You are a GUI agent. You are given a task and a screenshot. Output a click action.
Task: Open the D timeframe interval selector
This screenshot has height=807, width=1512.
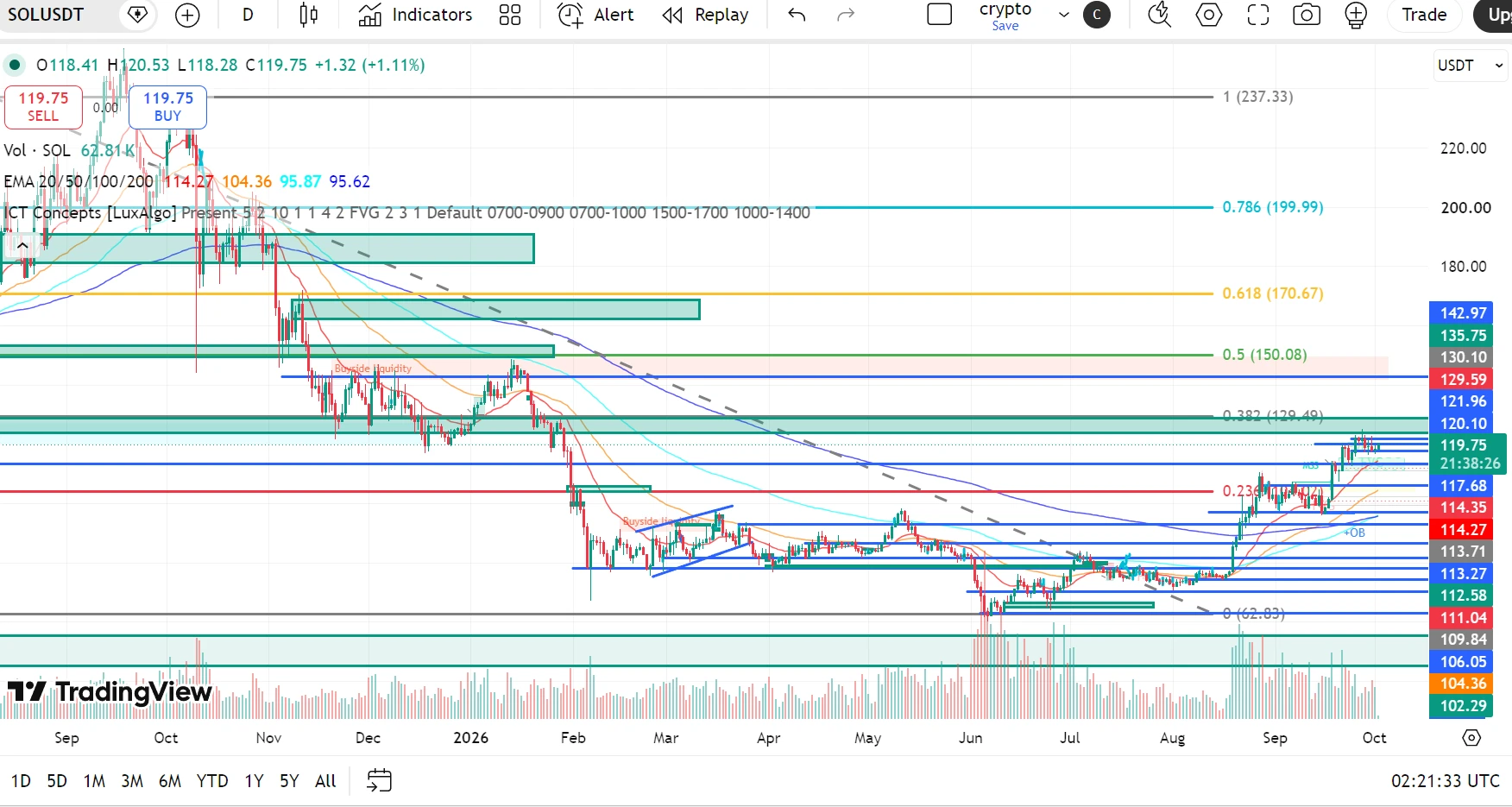(x=248, y=15)
